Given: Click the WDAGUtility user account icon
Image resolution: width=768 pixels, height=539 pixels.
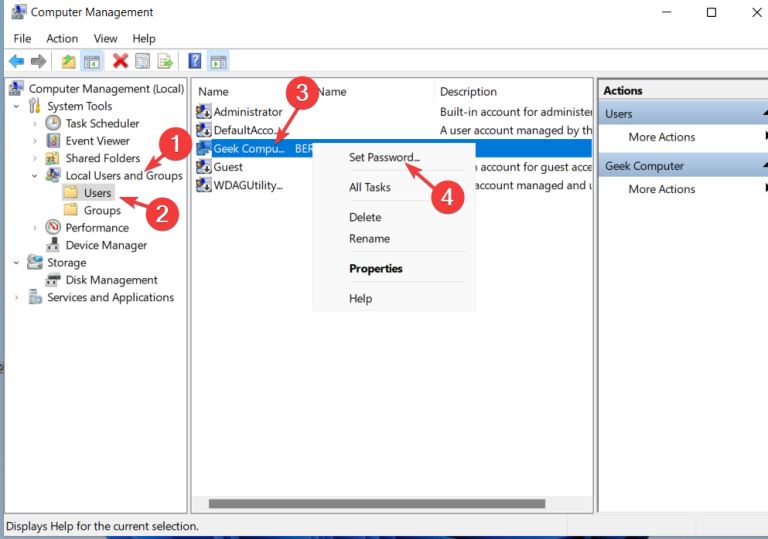Looking at the screenshot, I should pyautogui.click(x=203, y=185).
